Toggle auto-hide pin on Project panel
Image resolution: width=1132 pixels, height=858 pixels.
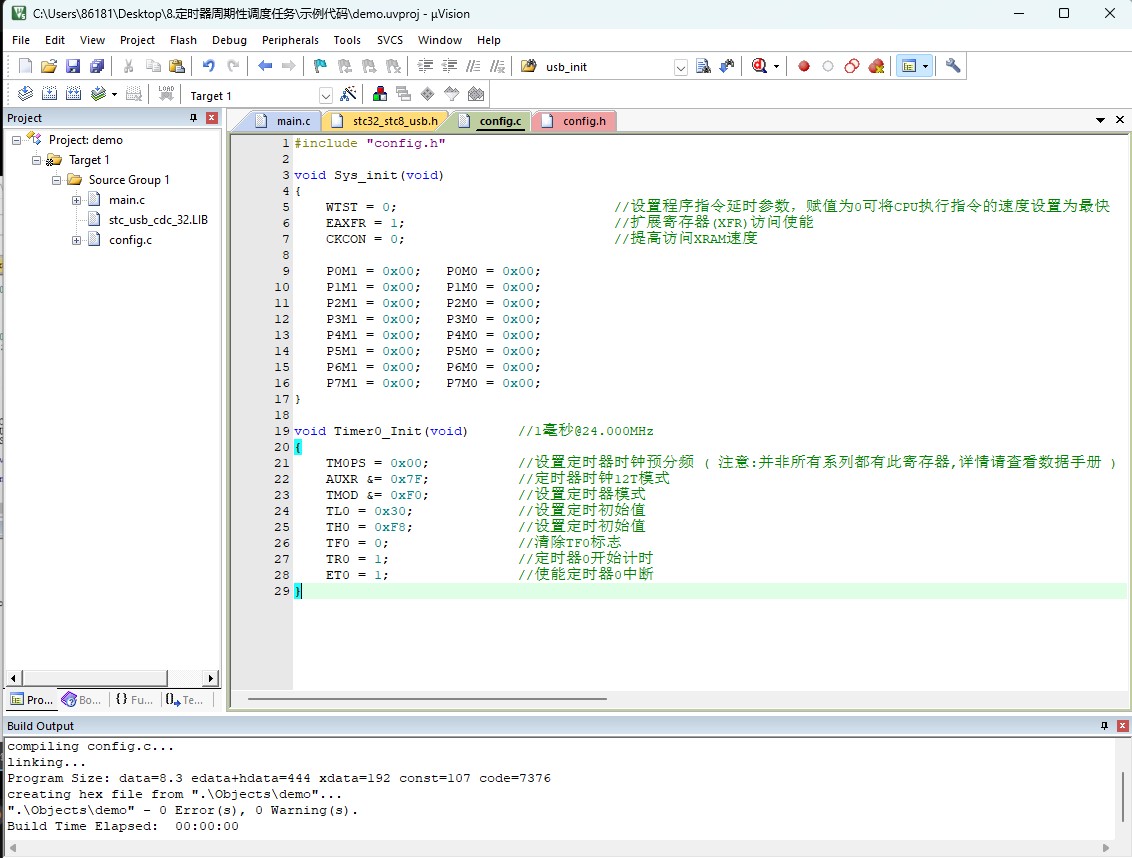[193, 118]
